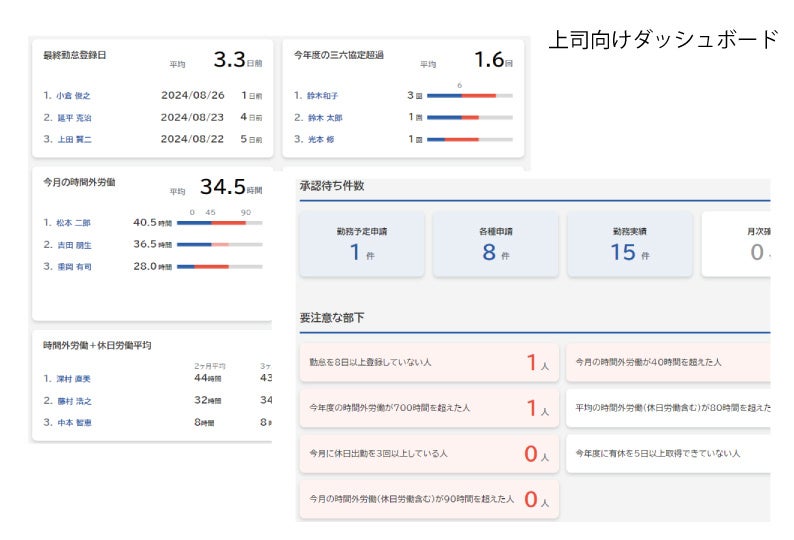Open 平均の時間外労働が80時間を超えた card
The width and height of the screenshot is (794, 540).
pyautogui.click(x=668, y=408)
